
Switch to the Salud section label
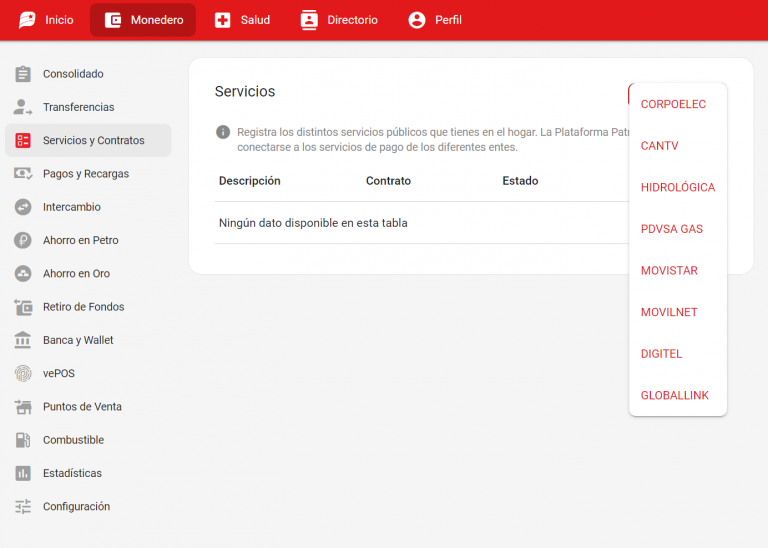(255, 20)
